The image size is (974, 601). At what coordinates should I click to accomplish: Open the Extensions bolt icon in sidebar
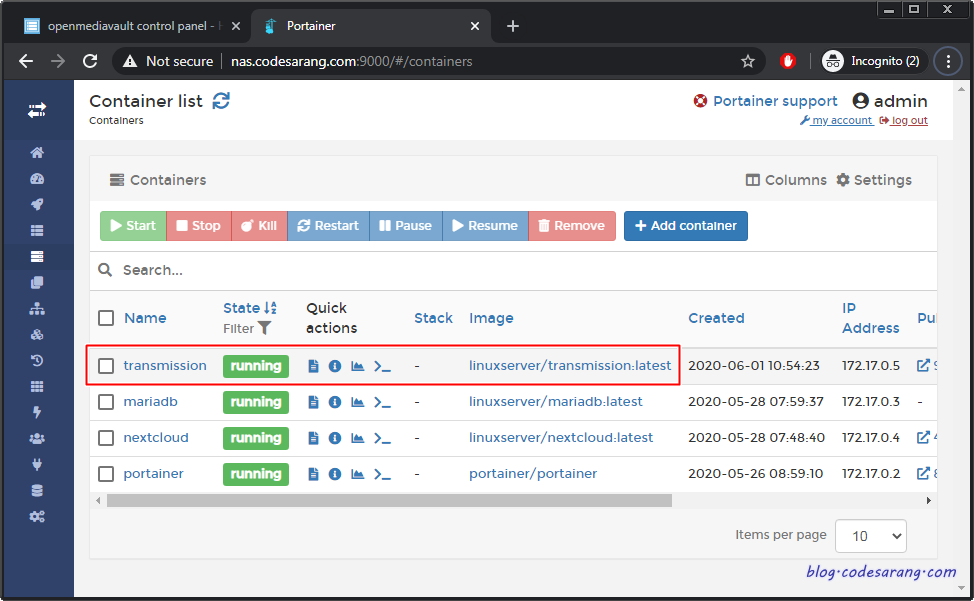(x=37, y=412)
